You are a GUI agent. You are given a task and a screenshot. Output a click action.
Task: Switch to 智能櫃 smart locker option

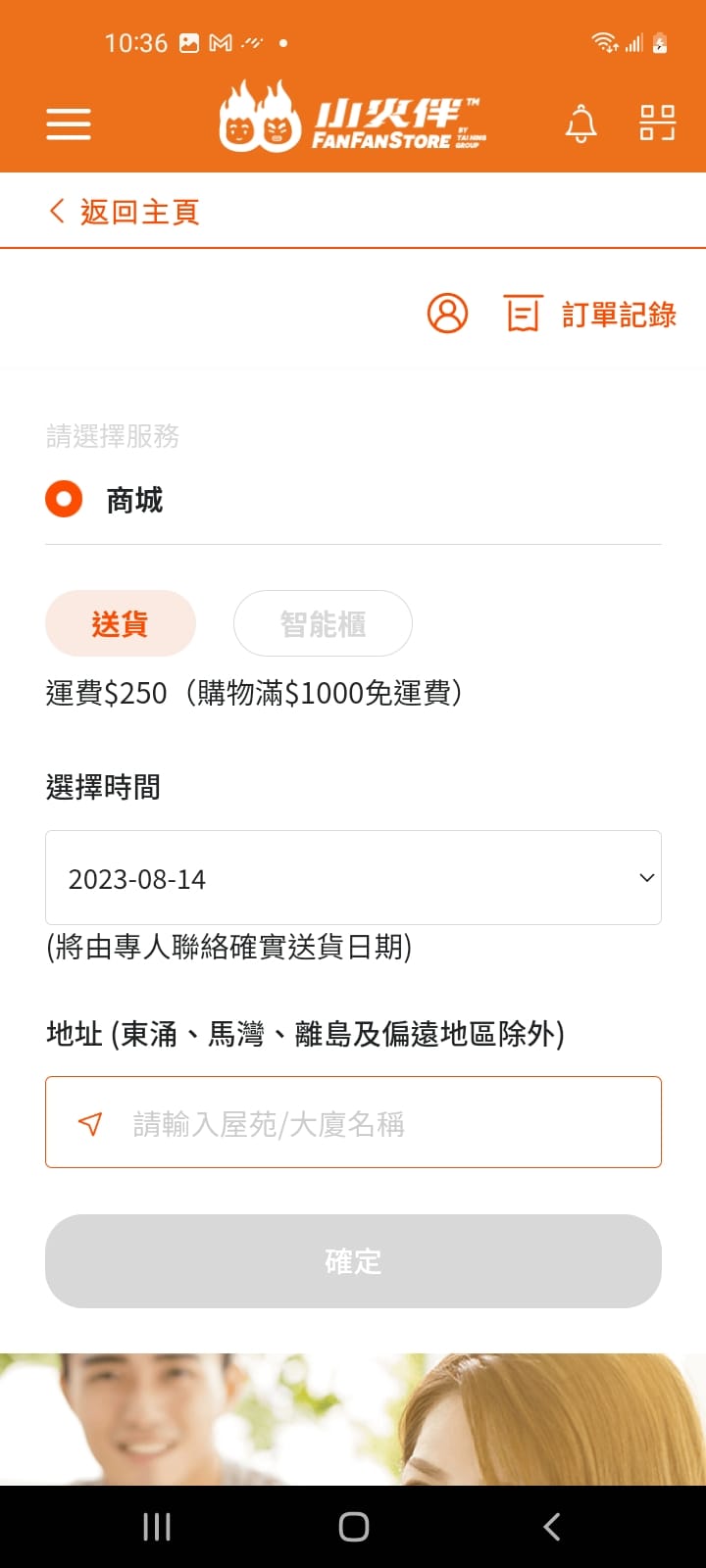point(323,623)
